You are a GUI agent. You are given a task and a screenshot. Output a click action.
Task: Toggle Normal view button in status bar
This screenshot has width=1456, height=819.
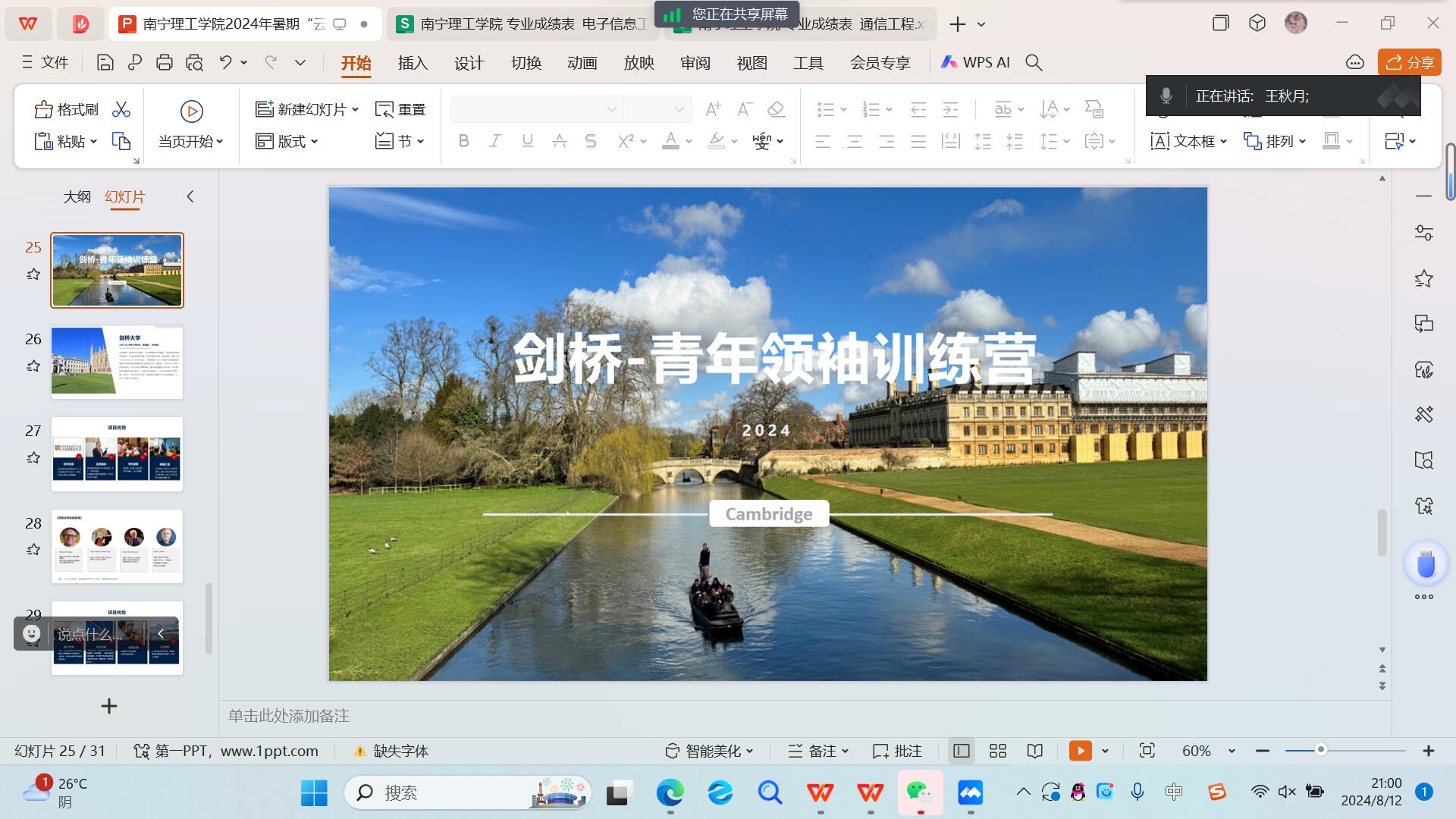[962, 751]
